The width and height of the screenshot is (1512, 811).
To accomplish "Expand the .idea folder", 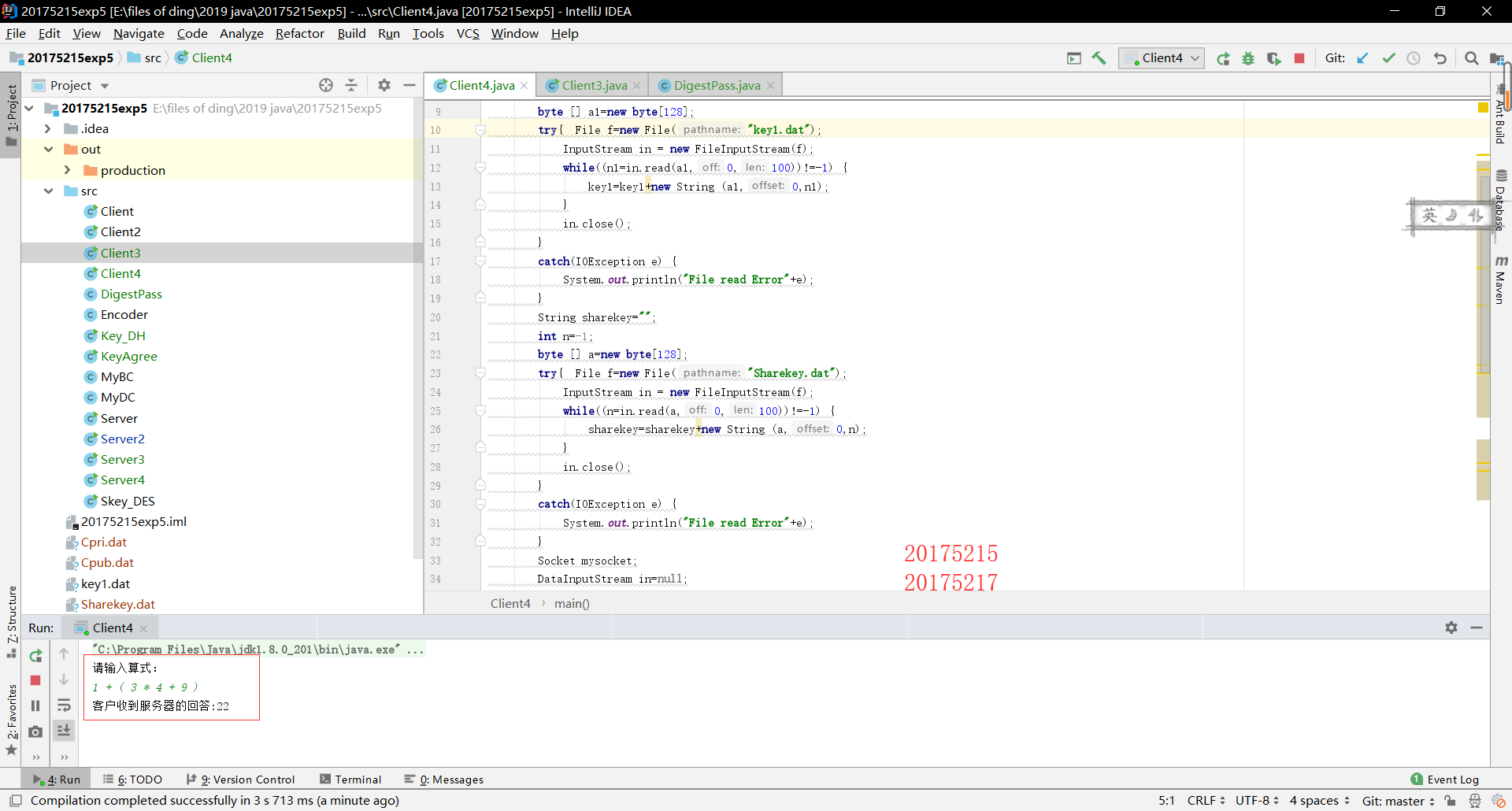I will tap(48, 128).
